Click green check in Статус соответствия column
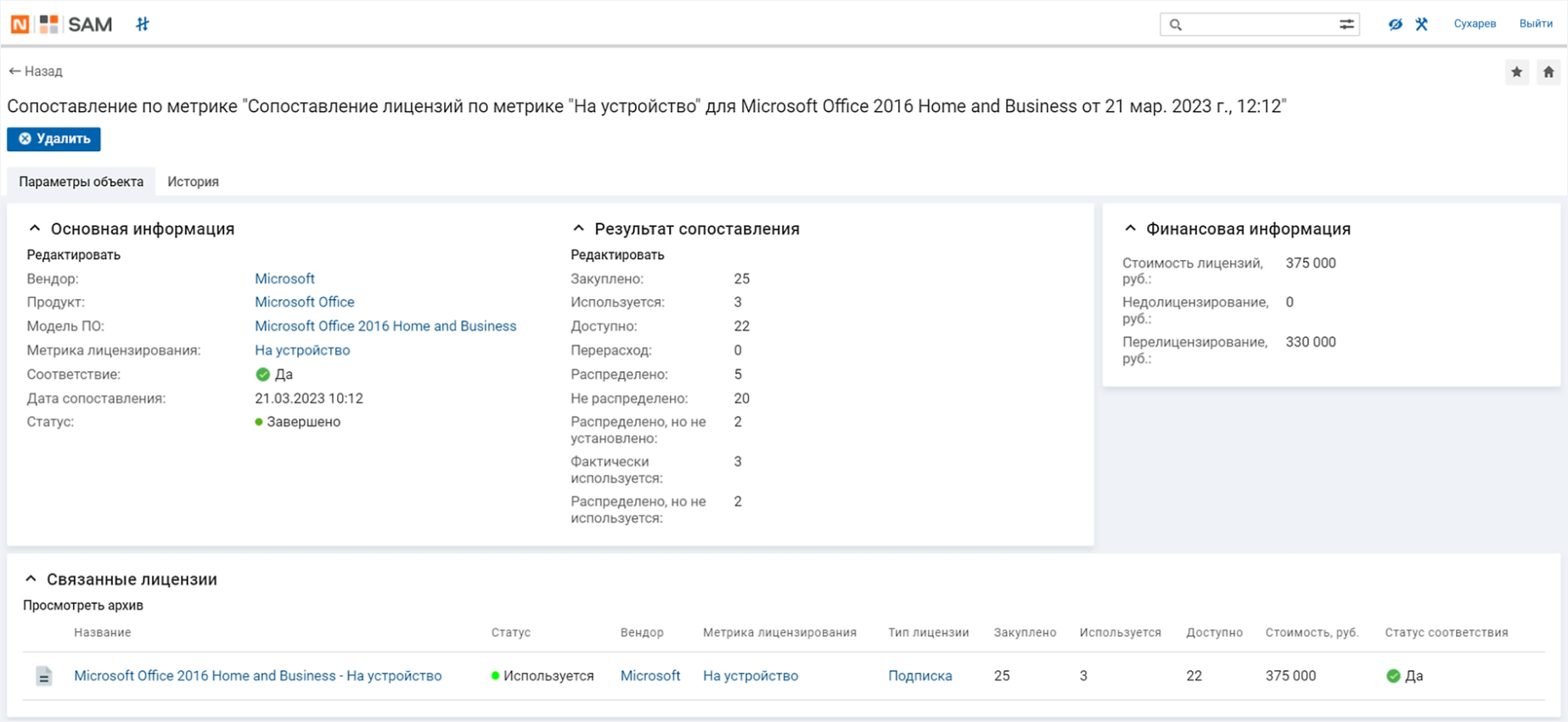Viewport: 1568px width, 722px height. pos(1393,676)
